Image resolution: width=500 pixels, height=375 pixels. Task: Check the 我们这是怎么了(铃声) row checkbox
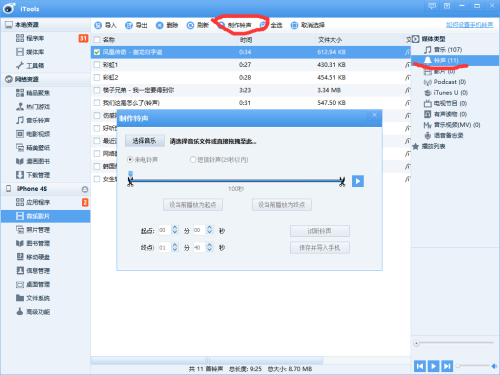97,103
